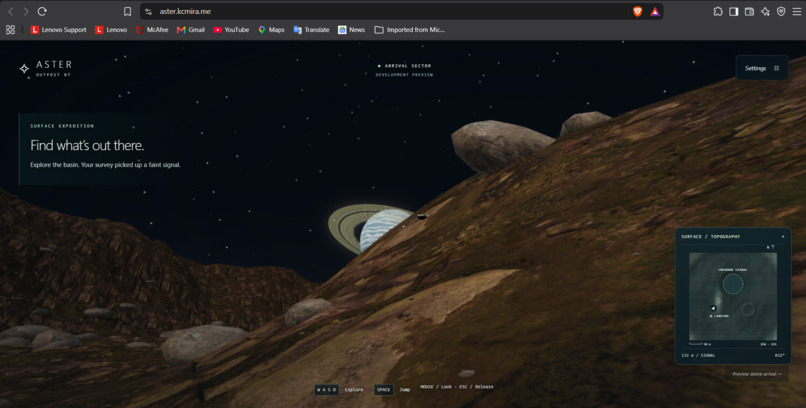Click the 'Explore the basin' description text
Viewport: 806px width, 408px height.
click(105, 165)
